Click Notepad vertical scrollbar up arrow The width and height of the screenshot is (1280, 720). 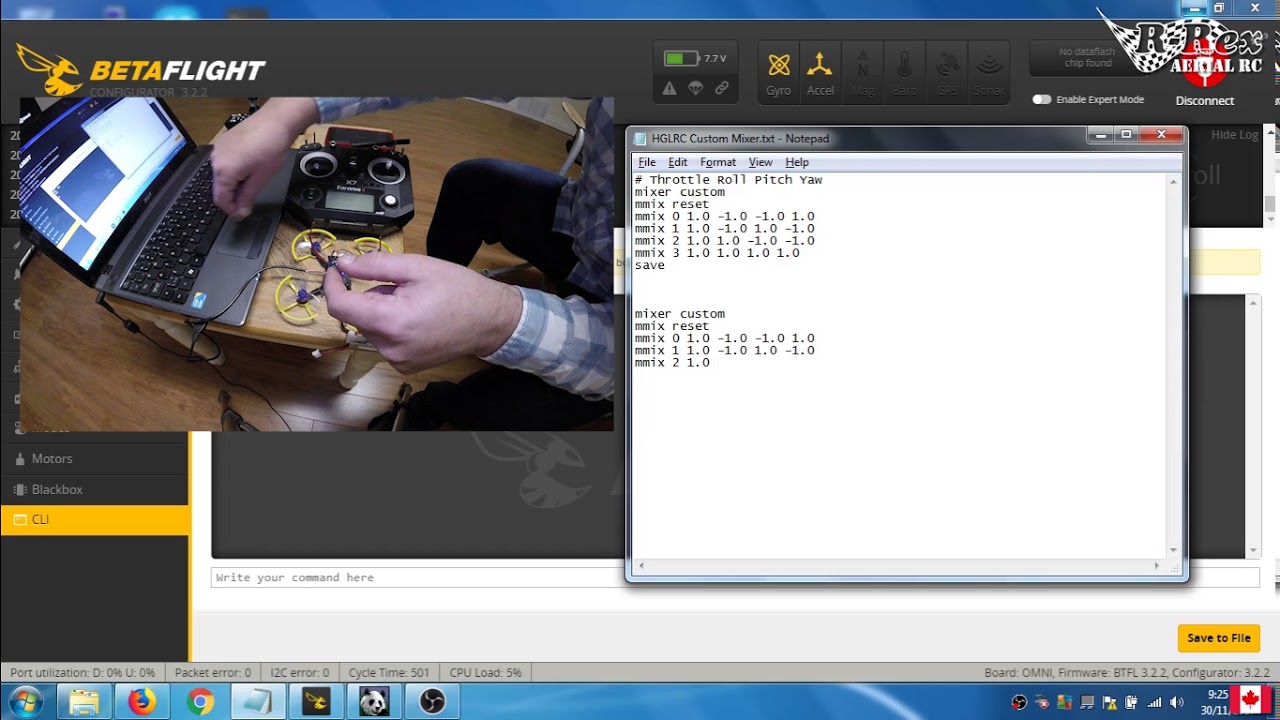click(x=1174, y=181)
